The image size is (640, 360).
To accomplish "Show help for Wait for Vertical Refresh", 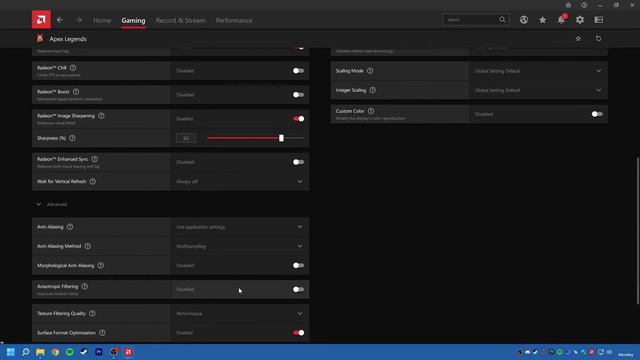I will 93,181.
